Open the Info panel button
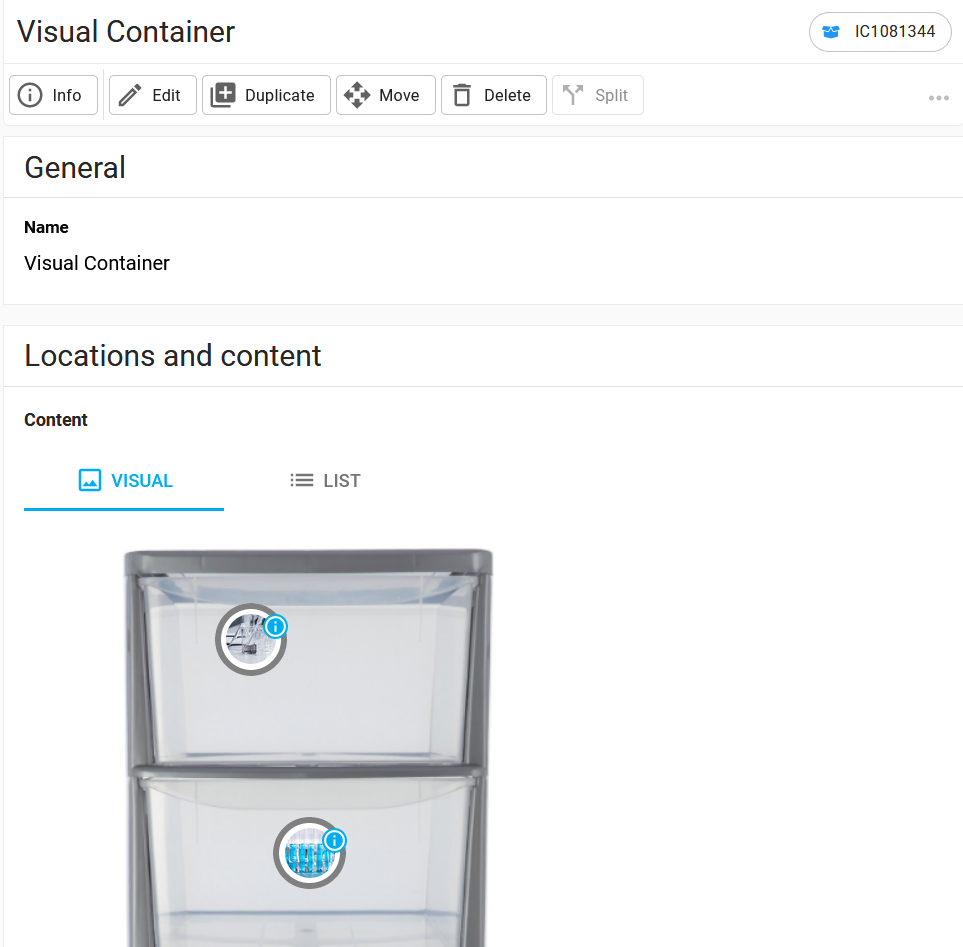The image size is (963, 947). pos(53,95)
